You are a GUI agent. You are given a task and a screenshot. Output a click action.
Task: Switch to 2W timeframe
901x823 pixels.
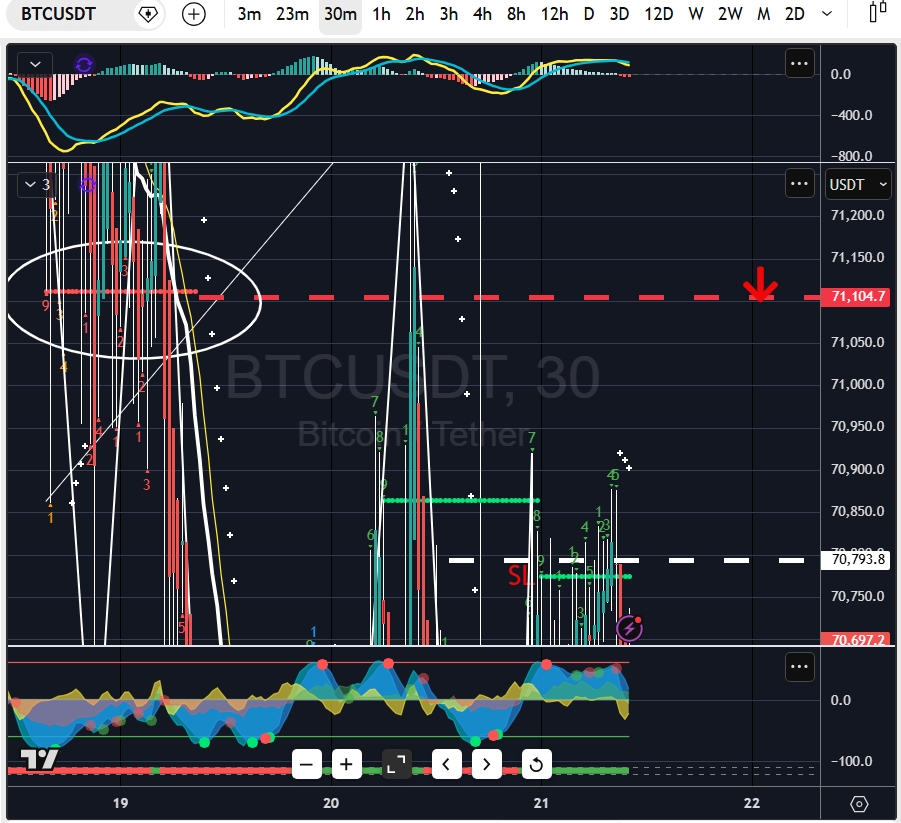730,14
